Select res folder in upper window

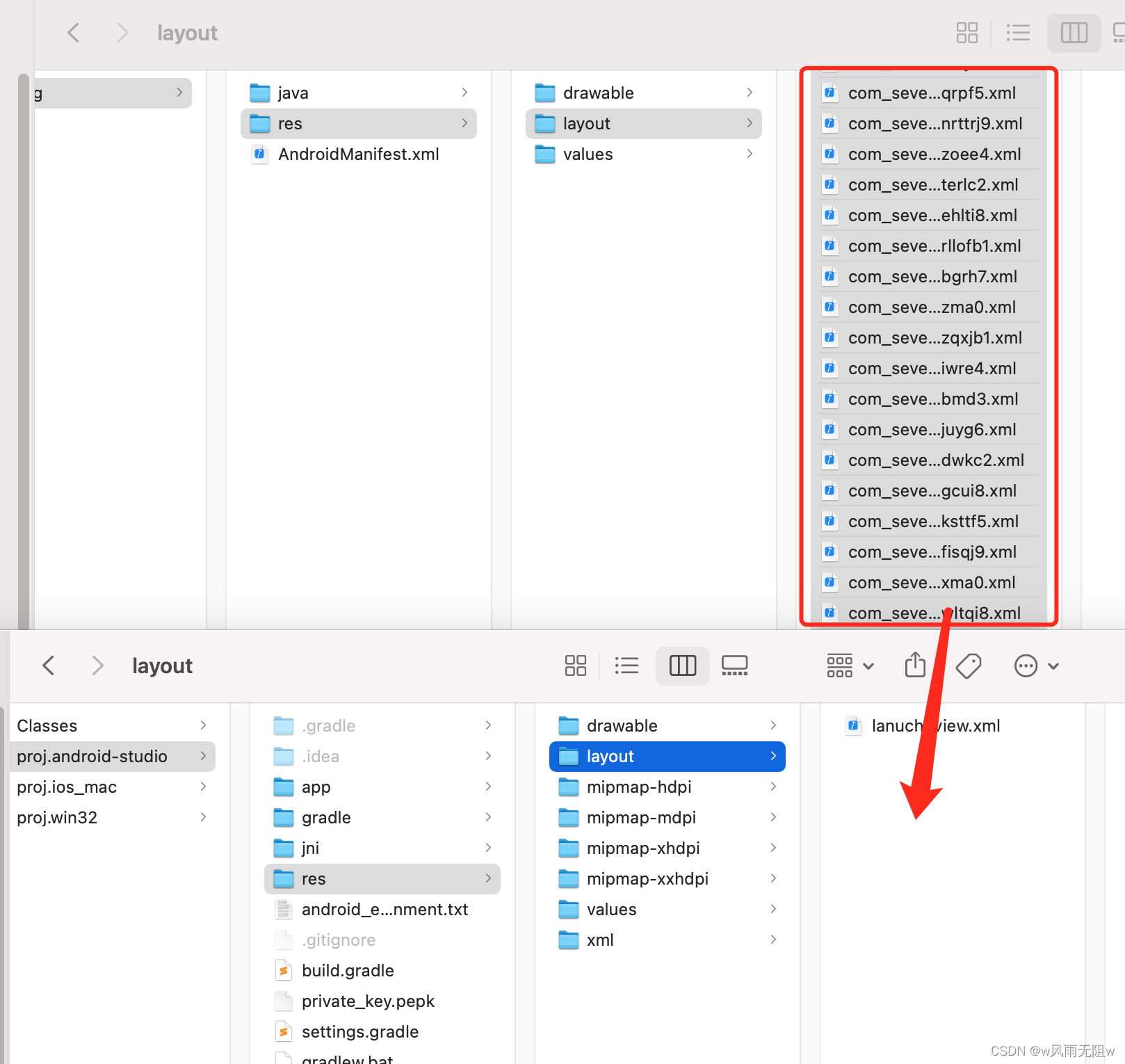(x=359, y=123)
